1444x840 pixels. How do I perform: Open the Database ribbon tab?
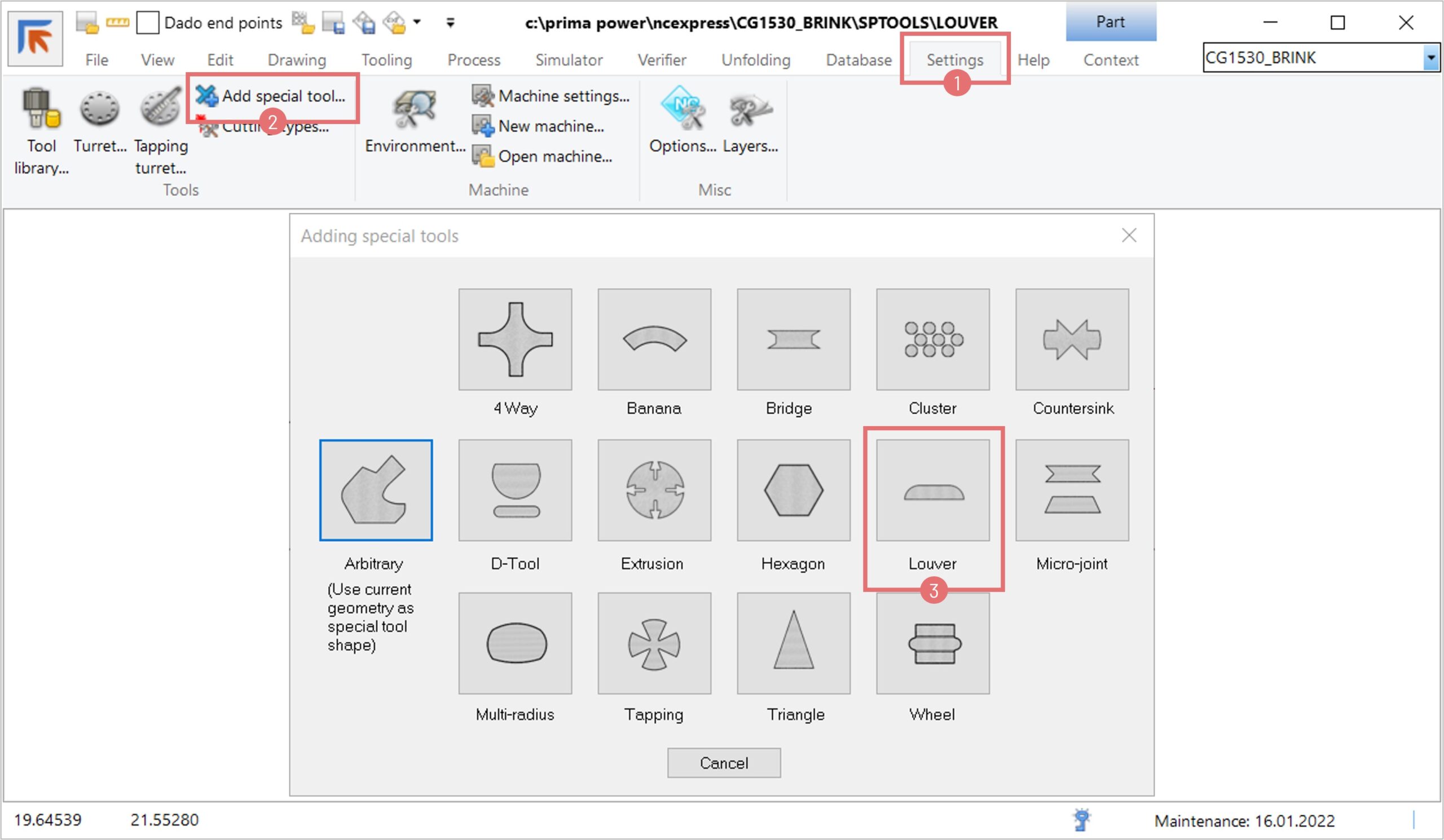[859, 60]
